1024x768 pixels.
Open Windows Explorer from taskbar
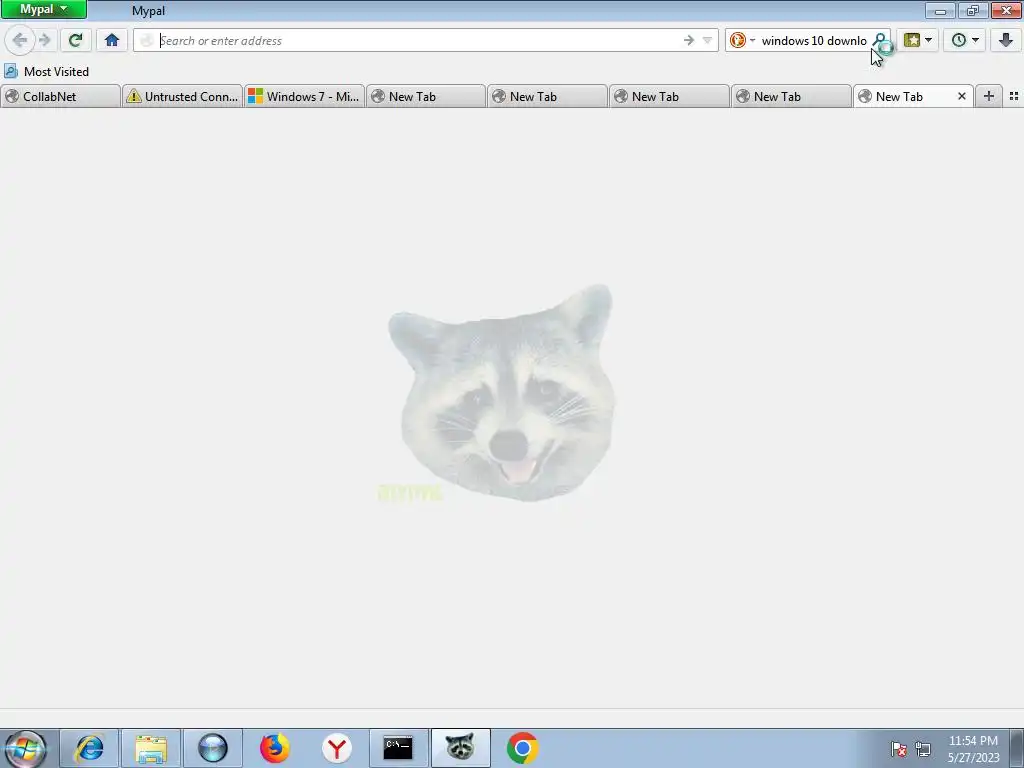(x=151, y=748)
